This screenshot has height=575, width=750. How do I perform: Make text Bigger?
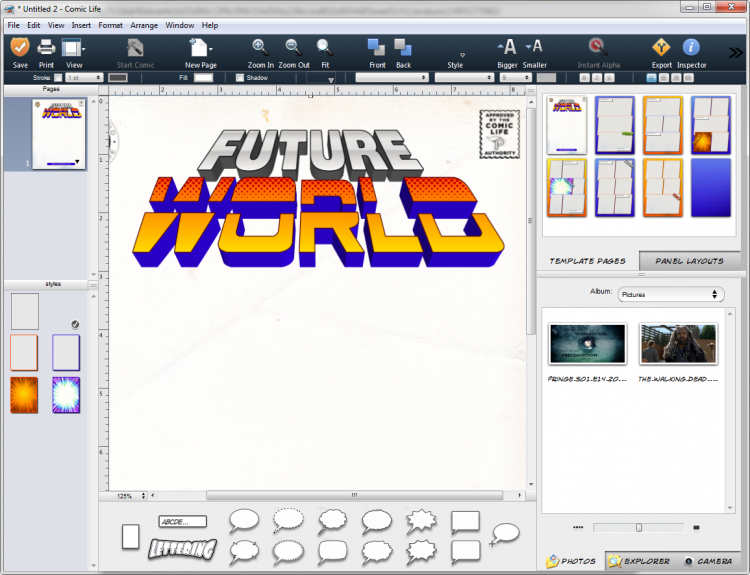point(508,47)
